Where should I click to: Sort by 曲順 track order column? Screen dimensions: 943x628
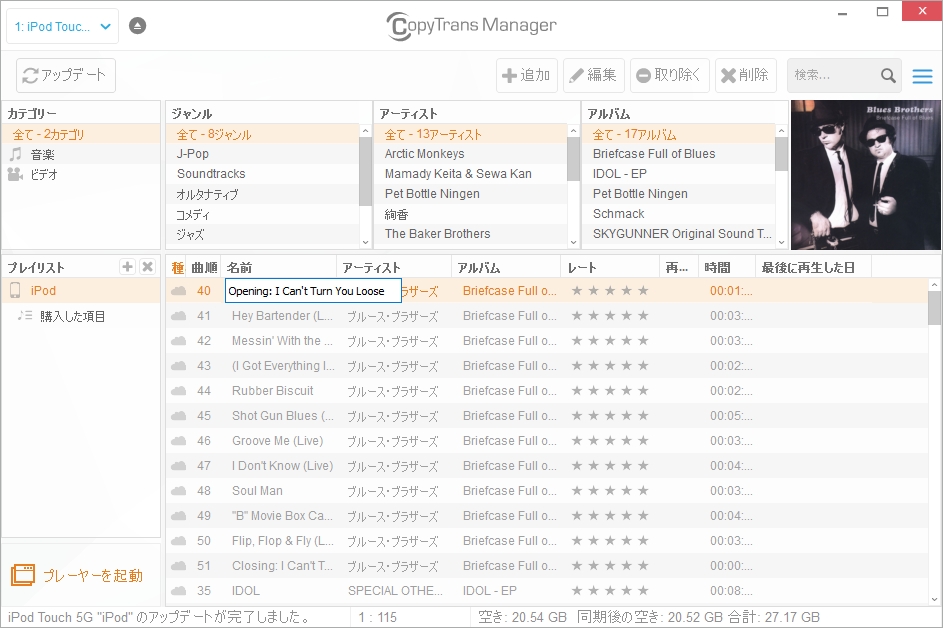pos(204,268)
